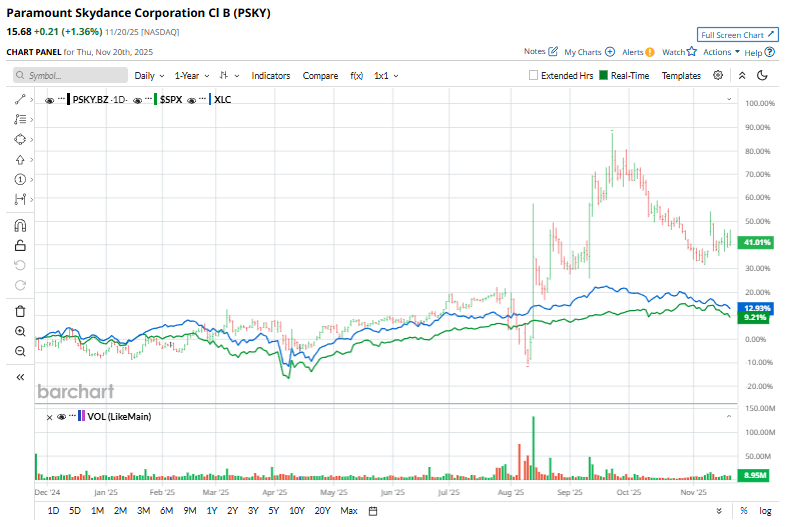Collapse the volume pane chevron
Image resolution: width=785 pixels, height=527 pixels.
(729, 416)
